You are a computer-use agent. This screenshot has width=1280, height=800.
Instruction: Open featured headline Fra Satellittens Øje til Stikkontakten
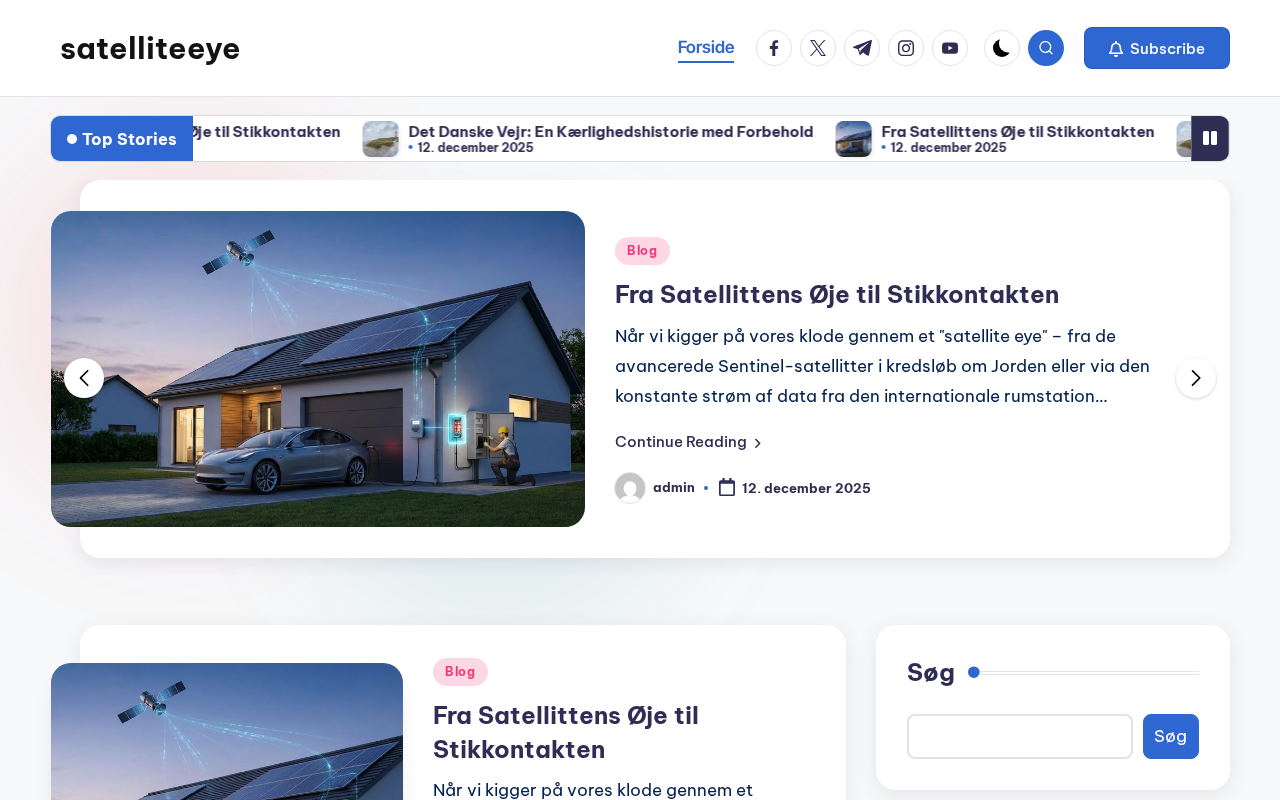[x=837, y=294]
